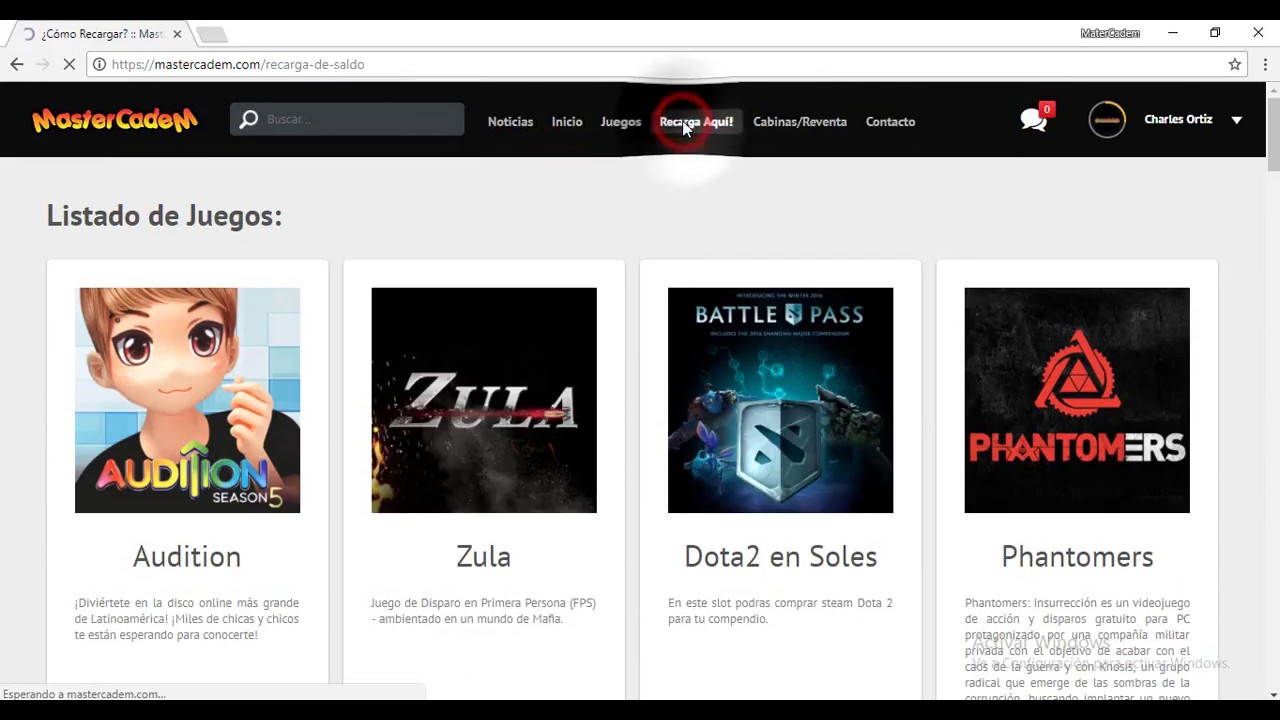
Task: Open Juegos menu item
Action: [621, 122]
